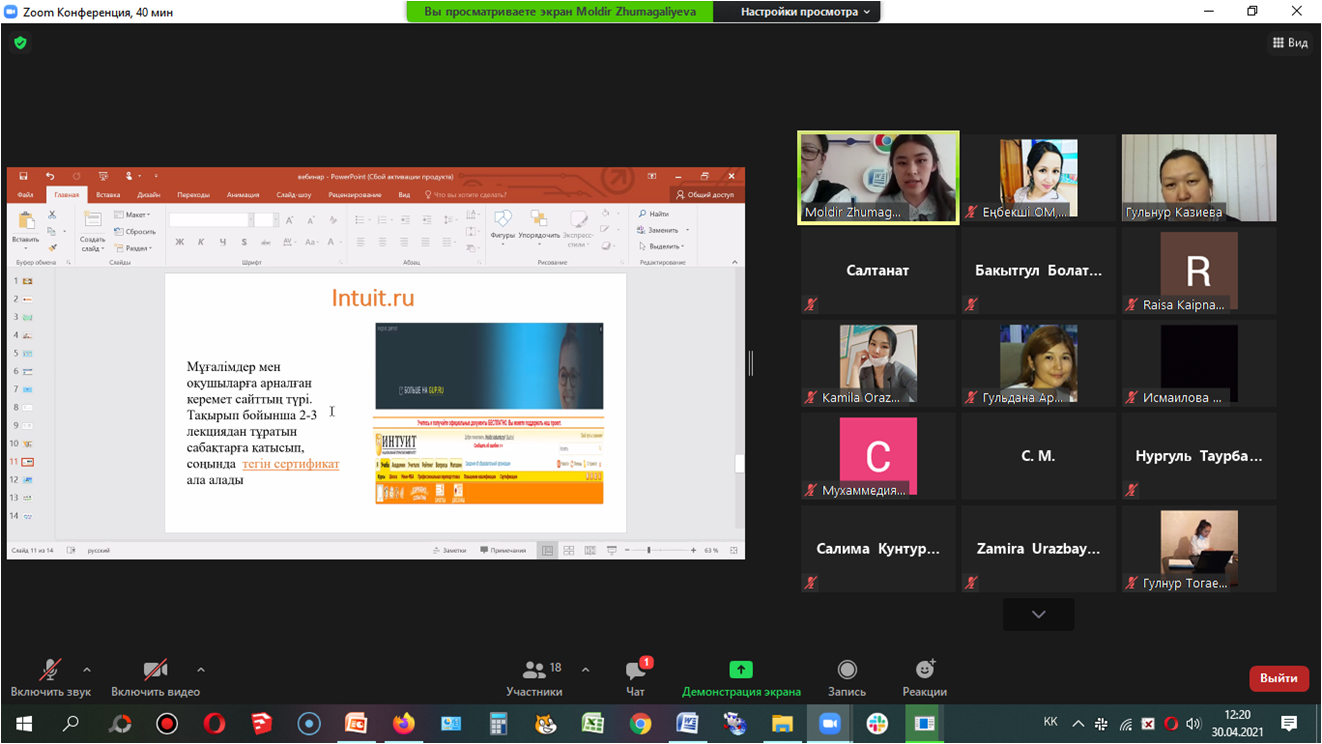Open the Настройки просмотра dropdown

[805, 12]
